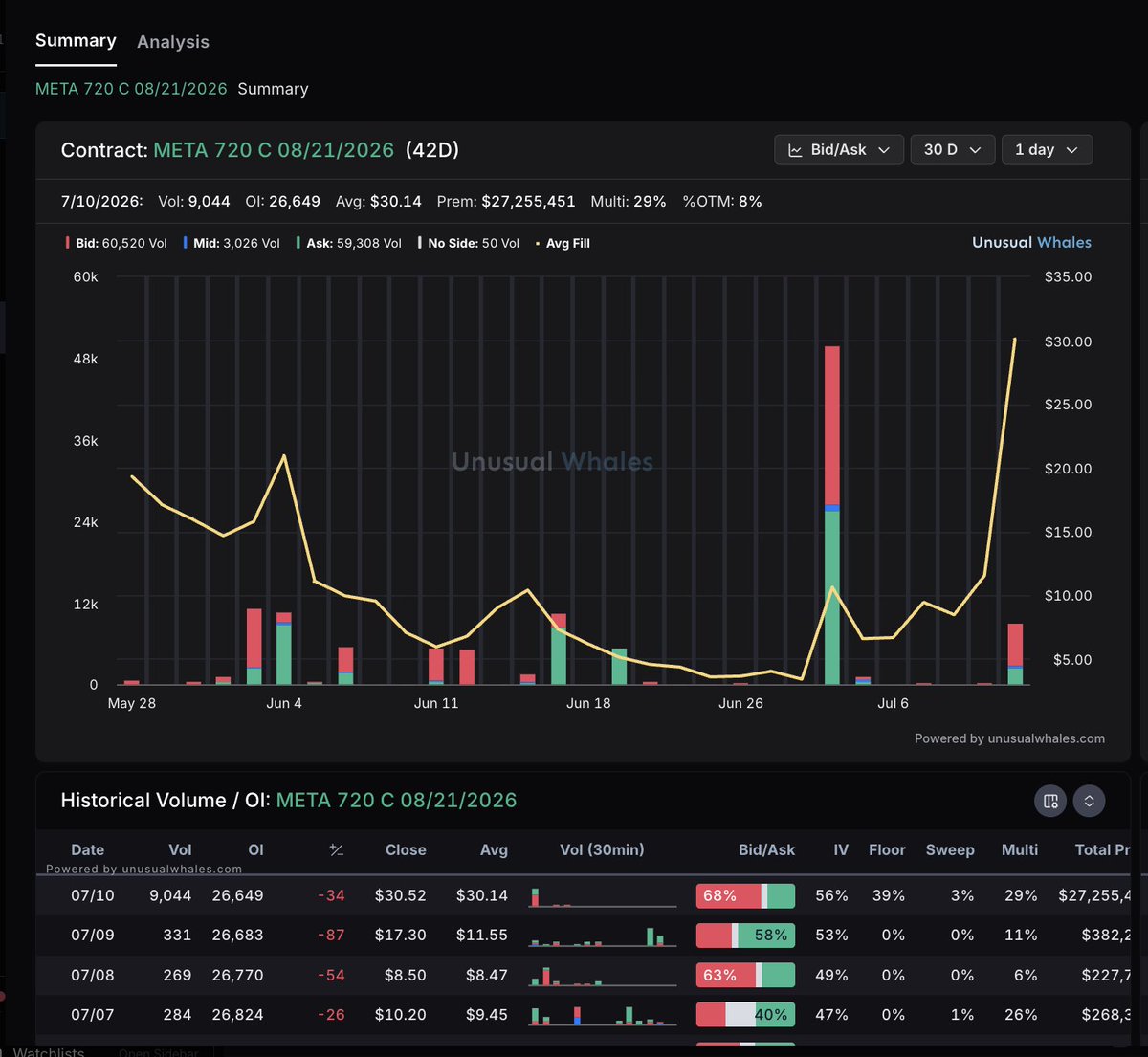Click the tallest volume bar near Jul 2
Screen dimensions: 1148x1057
(x=831, y=515)
